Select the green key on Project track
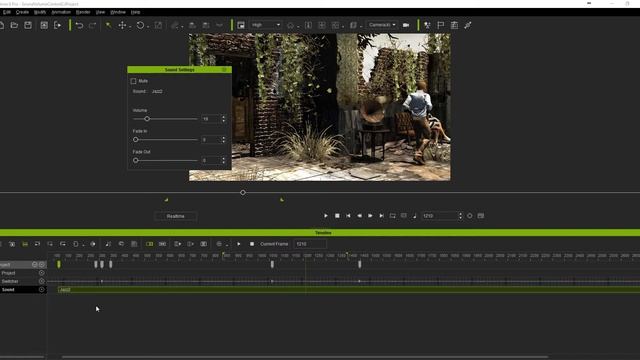This screenshot has height=360, width=640. pos(59,264)
